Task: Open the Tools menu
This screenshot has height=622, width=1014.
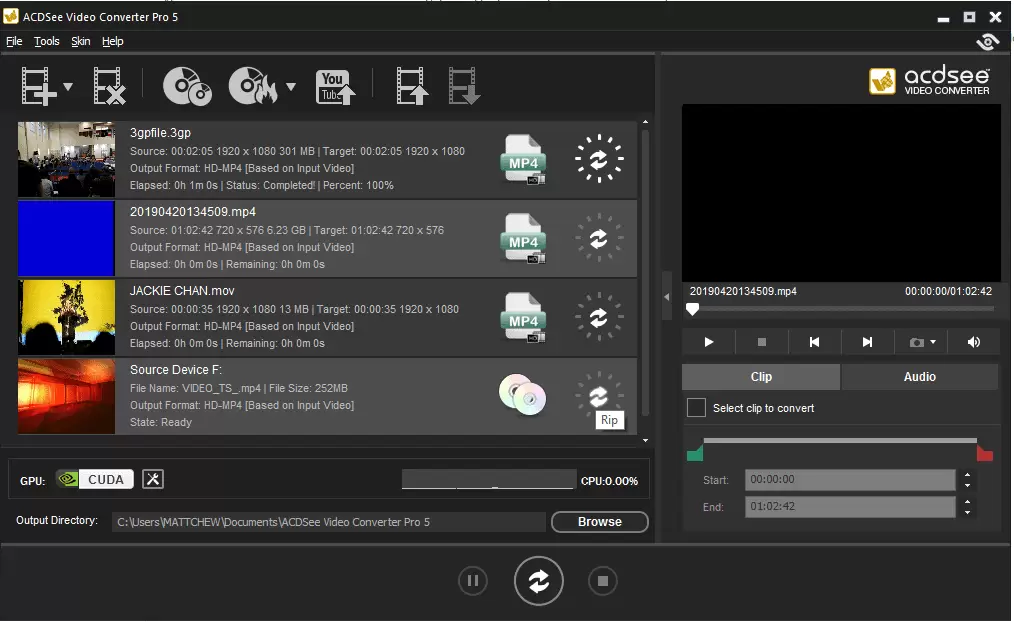Action: click(x=47, y=41)
